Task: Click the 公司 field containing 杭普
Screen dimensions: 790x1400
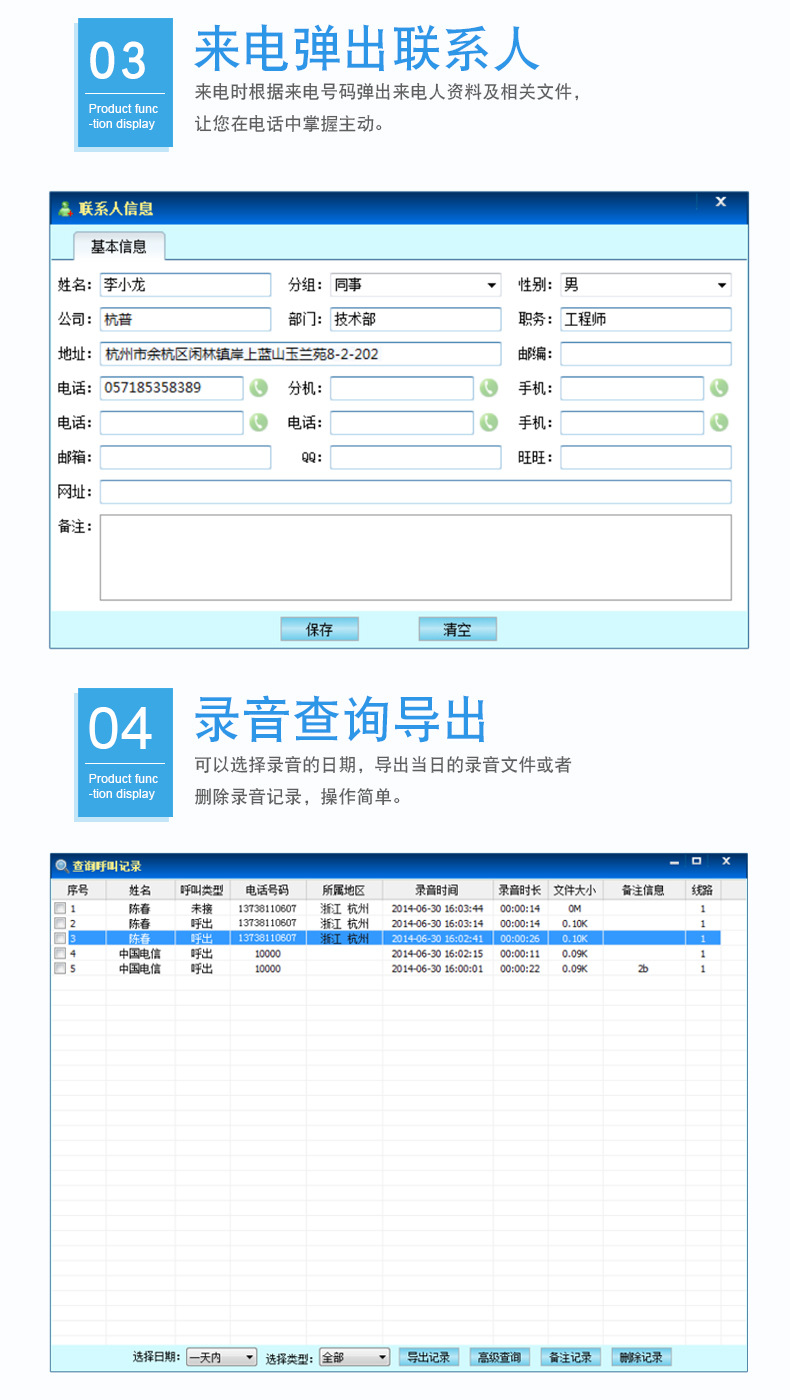Action: pos(185,320)
